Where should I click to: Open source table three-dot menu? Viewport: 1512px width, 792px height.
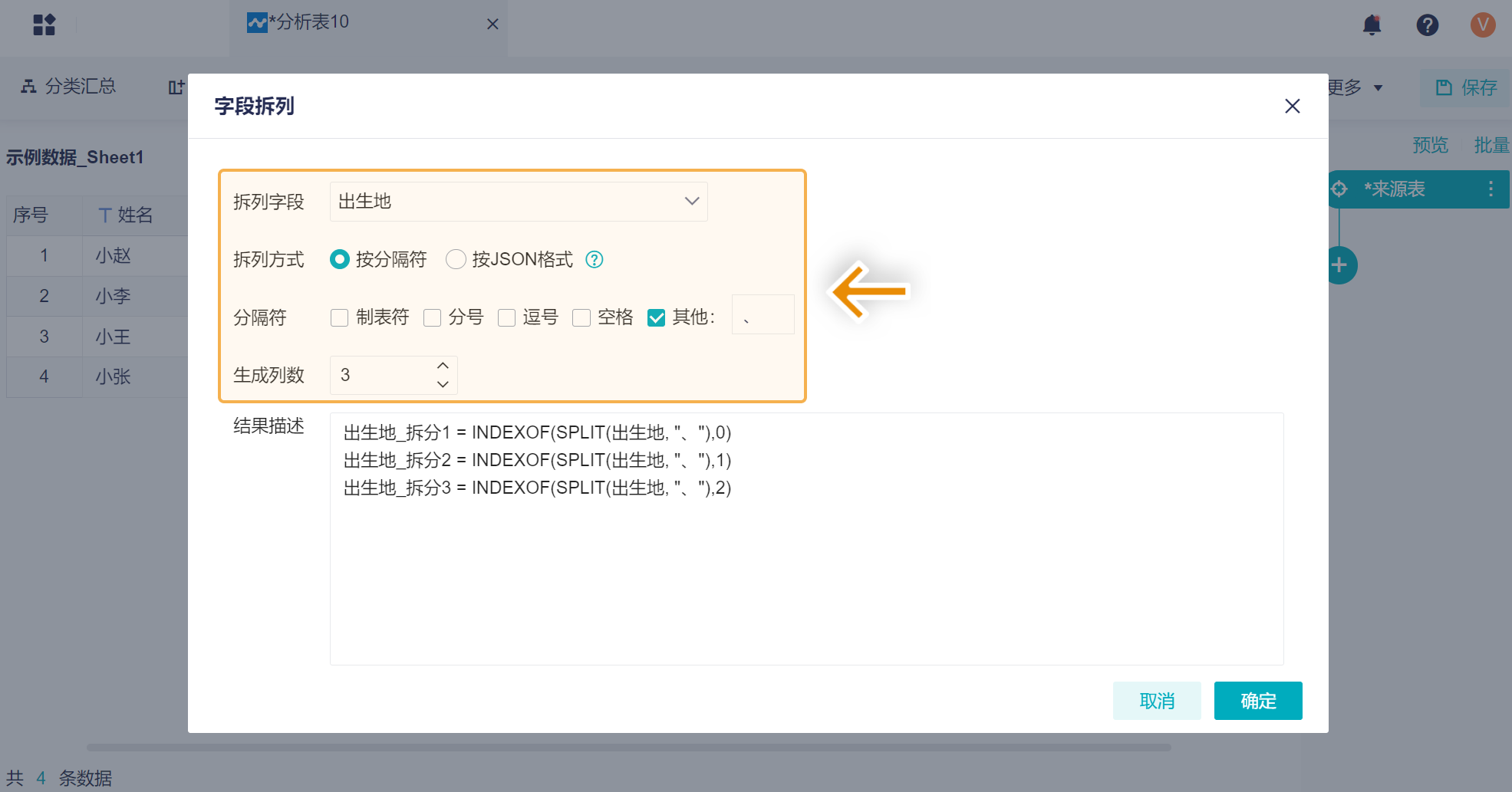pyautogui.click(x=1491, y=189)
